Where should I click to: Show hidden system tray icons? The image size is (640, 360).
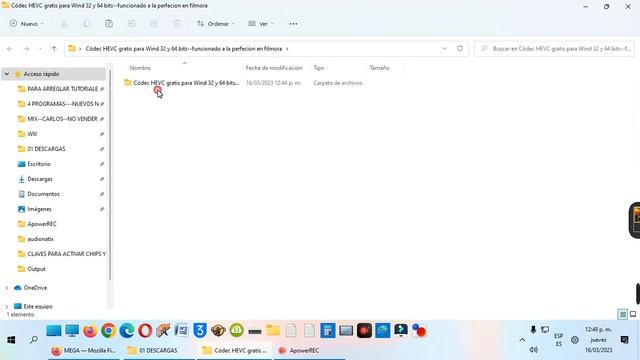coord(522,340)
